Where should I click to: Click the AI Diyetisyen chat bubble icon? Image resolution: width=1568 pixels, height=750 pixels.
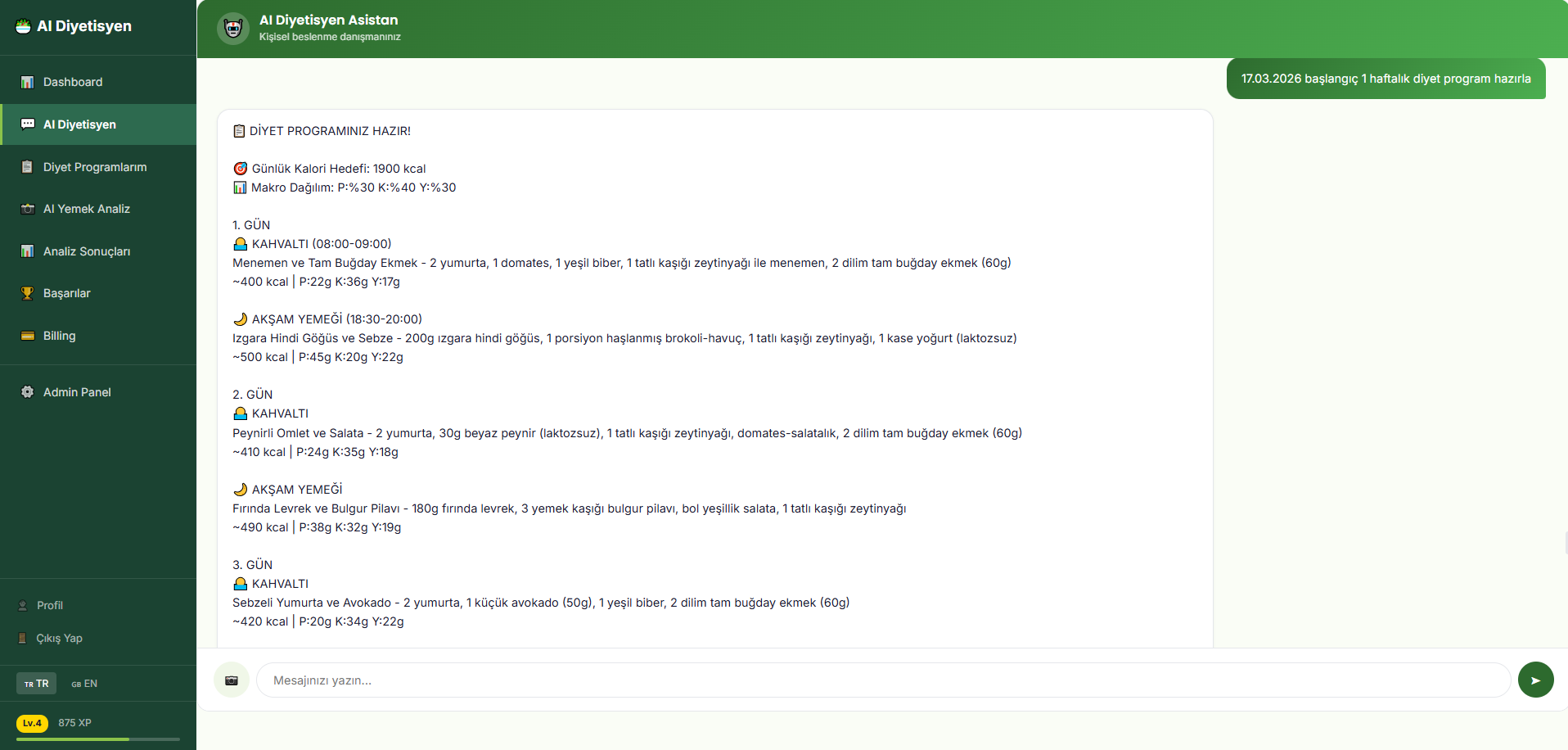28,124
